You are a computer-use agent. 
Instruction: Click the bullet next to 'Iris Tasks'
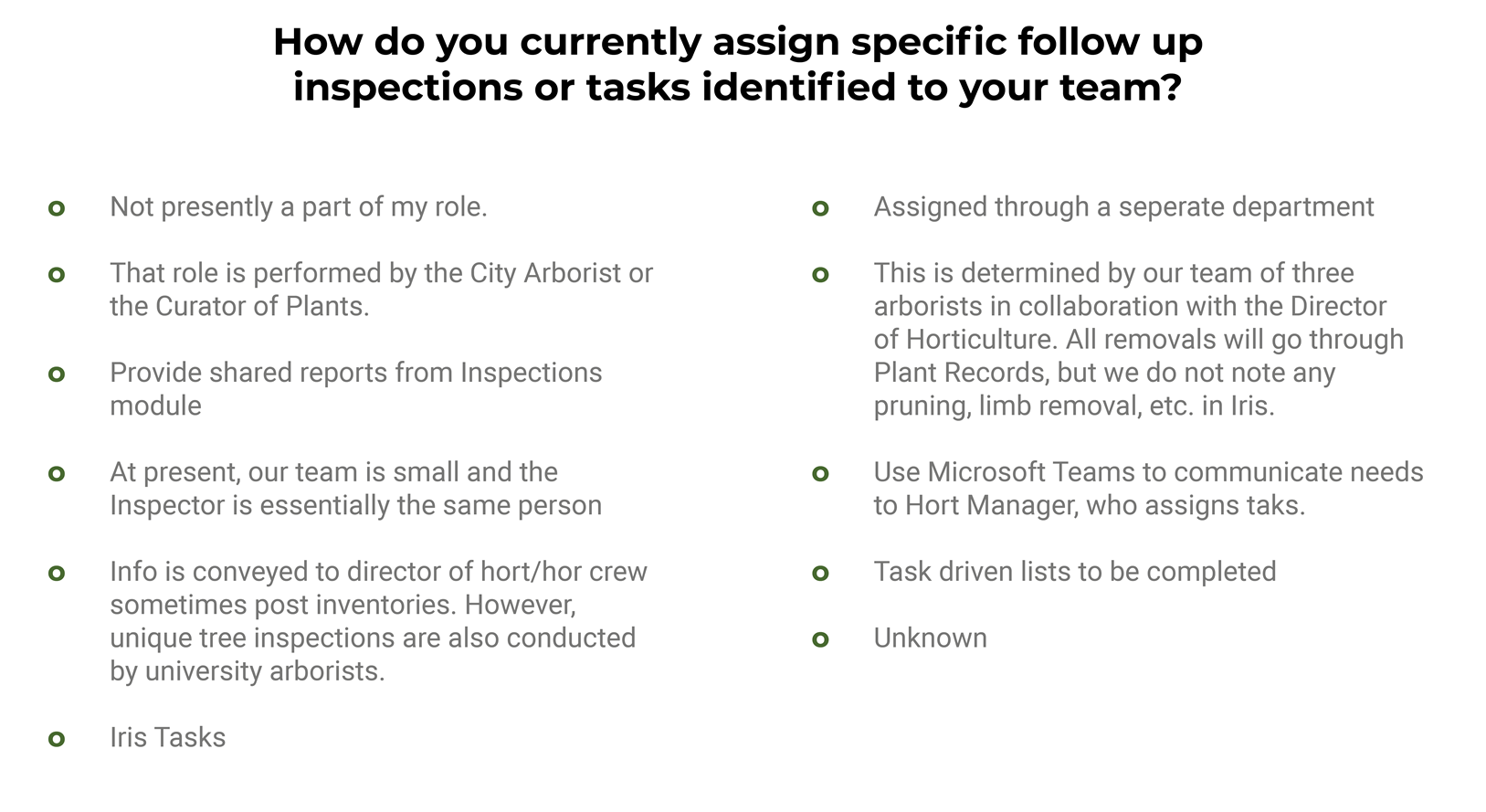click(57, 739)
